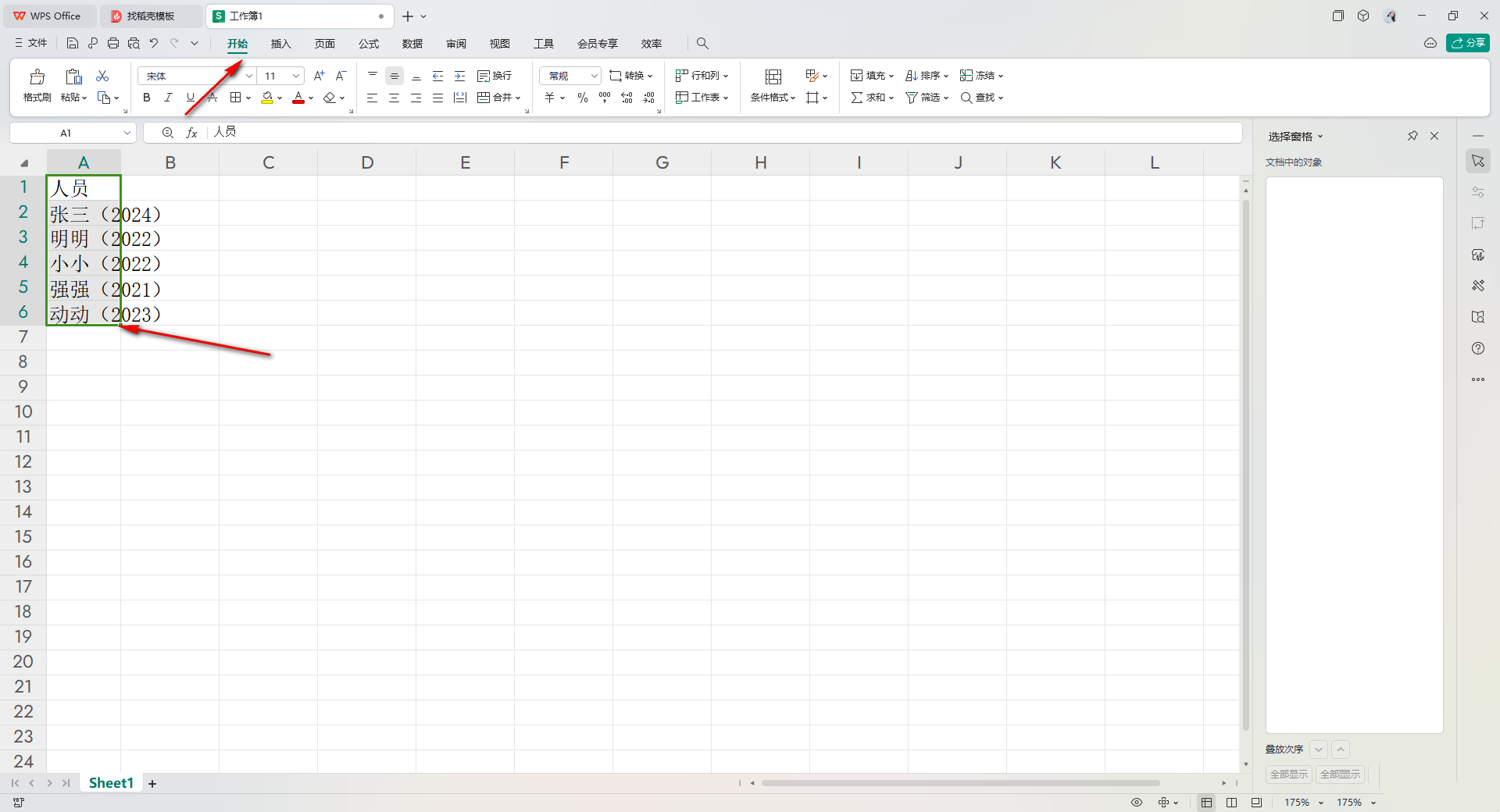Switch to the View (视图) tab
Image resolution: width=1500 pixels, height=812 pixels.
point(499,44)
